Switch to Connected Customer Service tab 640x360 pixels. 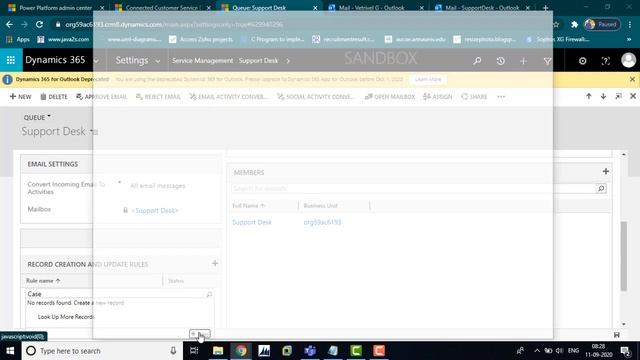(162, 7)
